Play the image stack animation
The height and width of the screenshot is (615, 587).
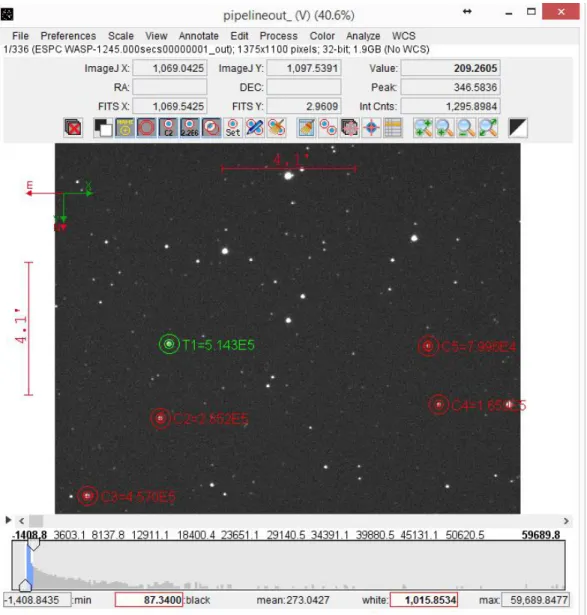tap(8, 520)
